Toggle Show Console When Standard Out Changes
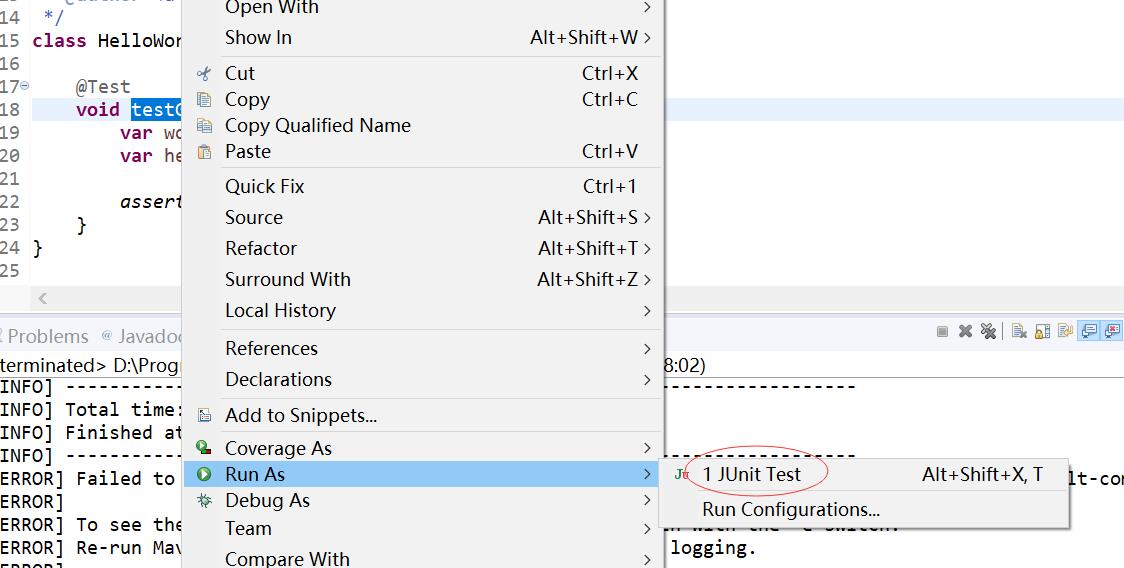This screenshot has width=1124, height=568. pos(1089,331)
